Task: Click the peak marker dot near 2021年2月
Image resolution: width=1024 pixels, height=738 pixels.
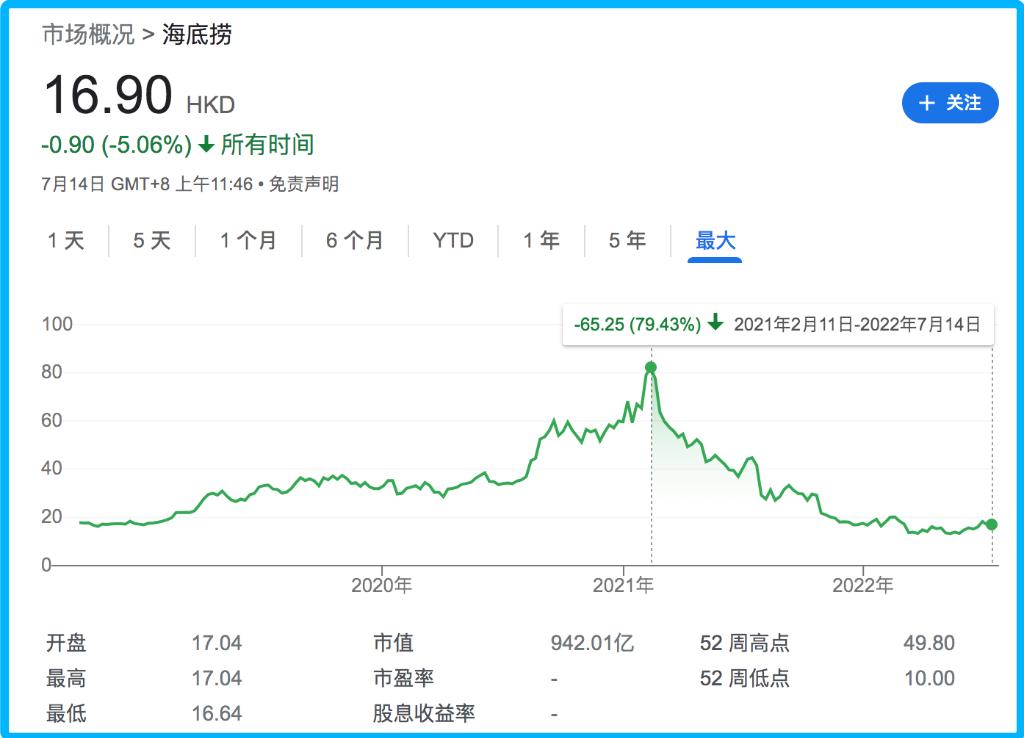Action: [651, 368]
